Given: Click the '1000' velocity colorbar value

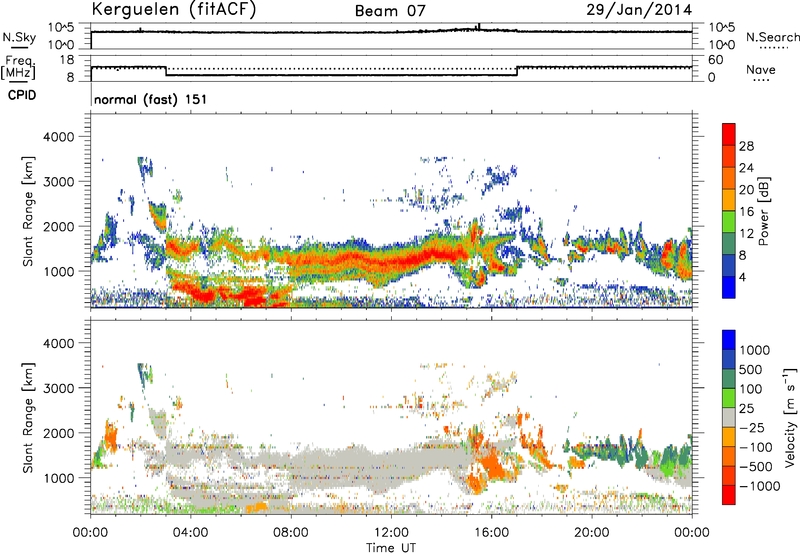Looking at the screenshot, I should click(755, 350).
